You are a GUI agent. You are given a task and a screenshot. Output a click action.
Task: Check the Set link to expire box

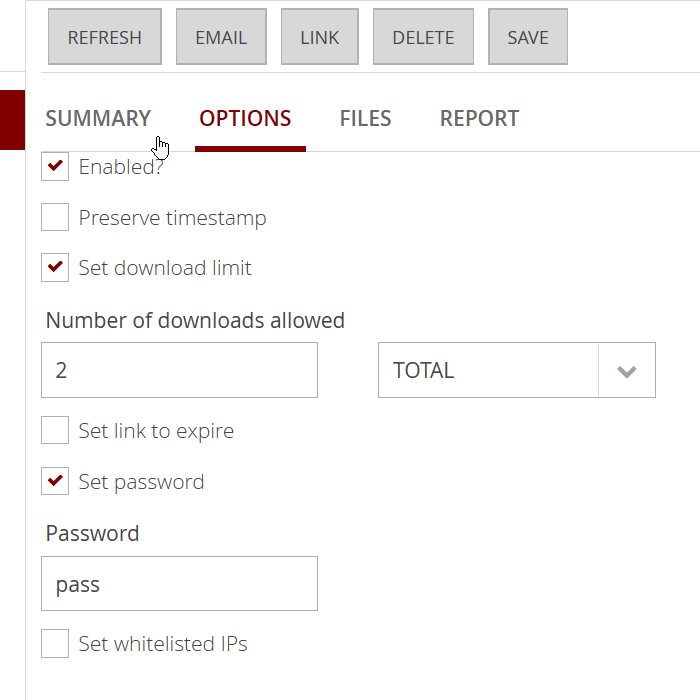pos(55,431)
